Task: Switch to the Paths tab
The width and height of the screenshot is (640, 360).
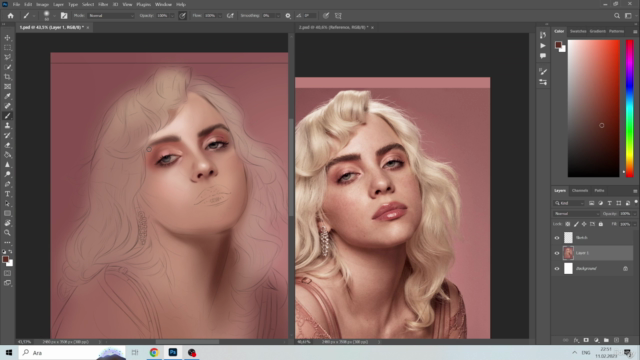Action: tap(599, 191)
